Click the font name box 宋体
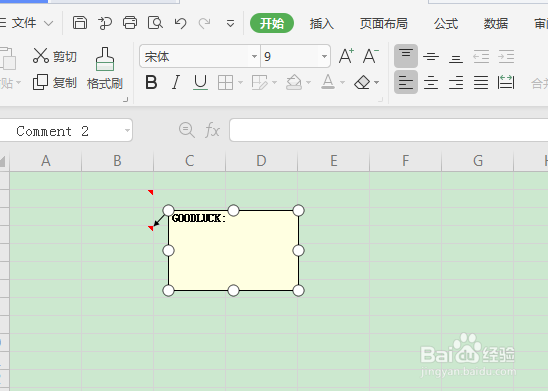The image size is (548, 391). 195,56
